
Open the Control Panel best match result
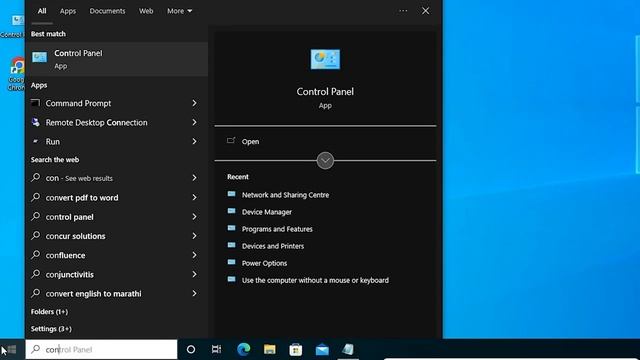116,59
